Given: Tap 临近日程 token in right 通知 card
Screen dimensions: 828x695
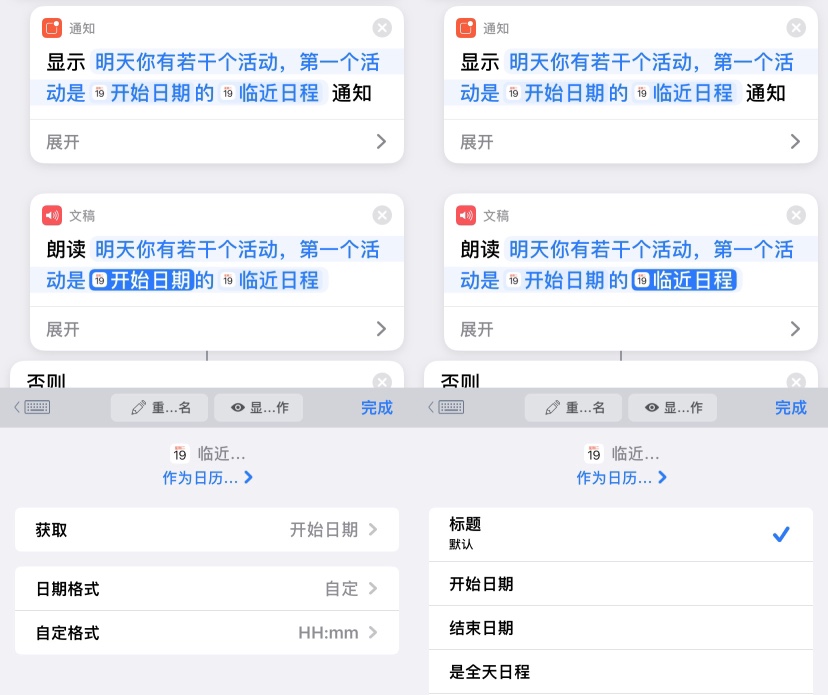Looking at the screenshot, I should (683, 93).
